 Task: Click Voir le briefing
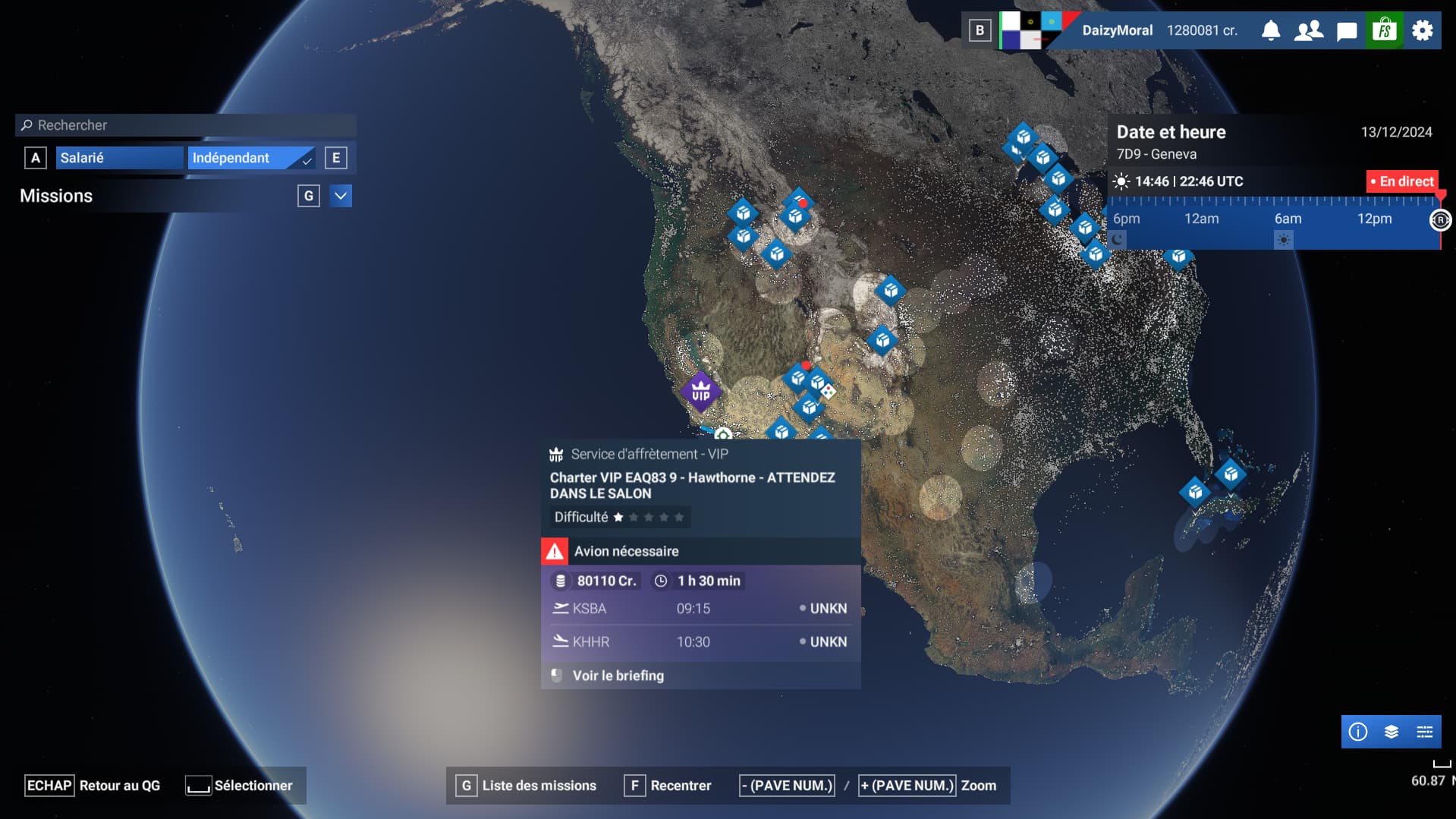point(700,676)
